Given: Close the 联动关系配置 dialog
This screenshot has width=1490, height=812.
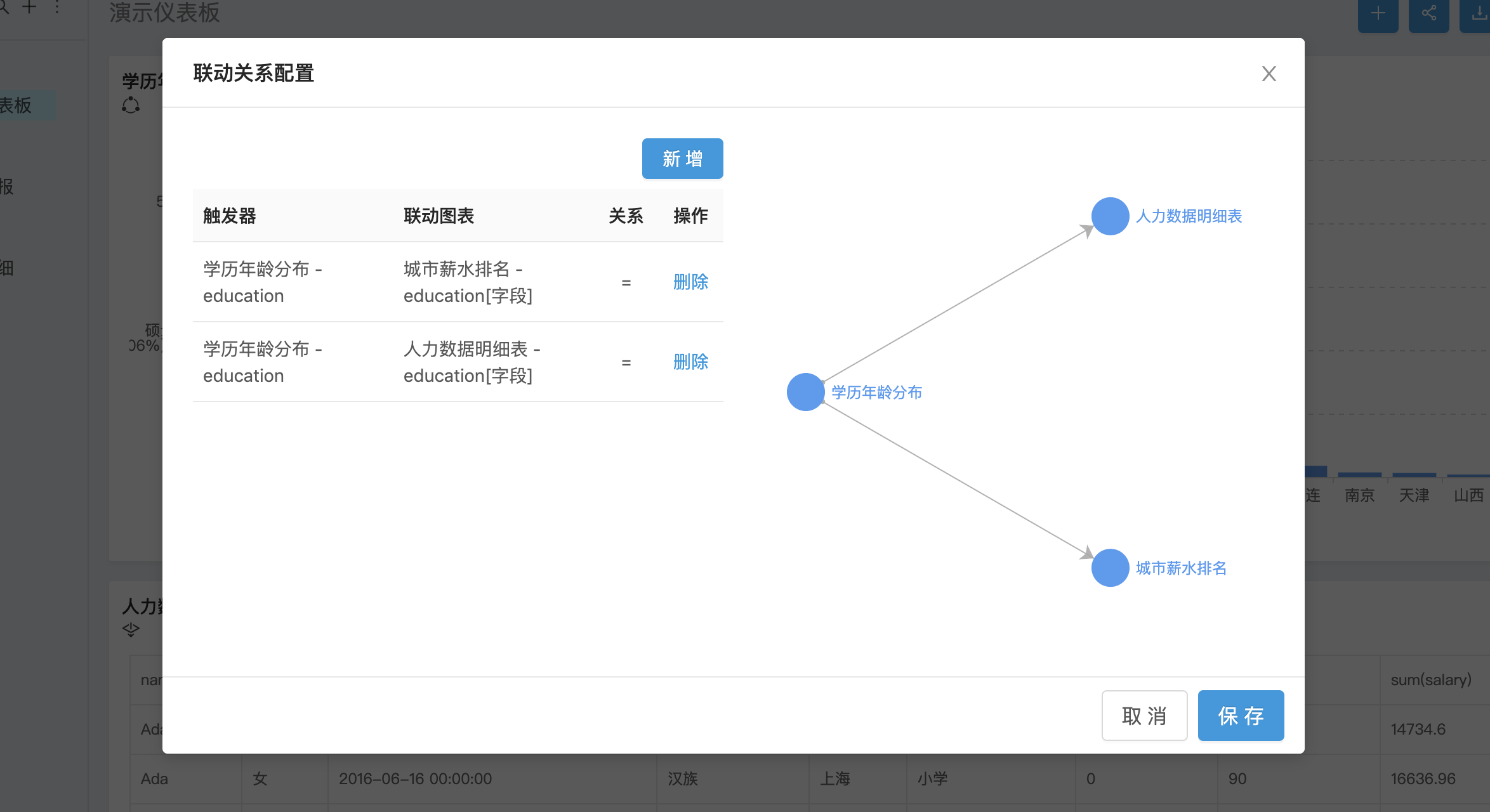Looking at the screenshot, I should 1269,74.
